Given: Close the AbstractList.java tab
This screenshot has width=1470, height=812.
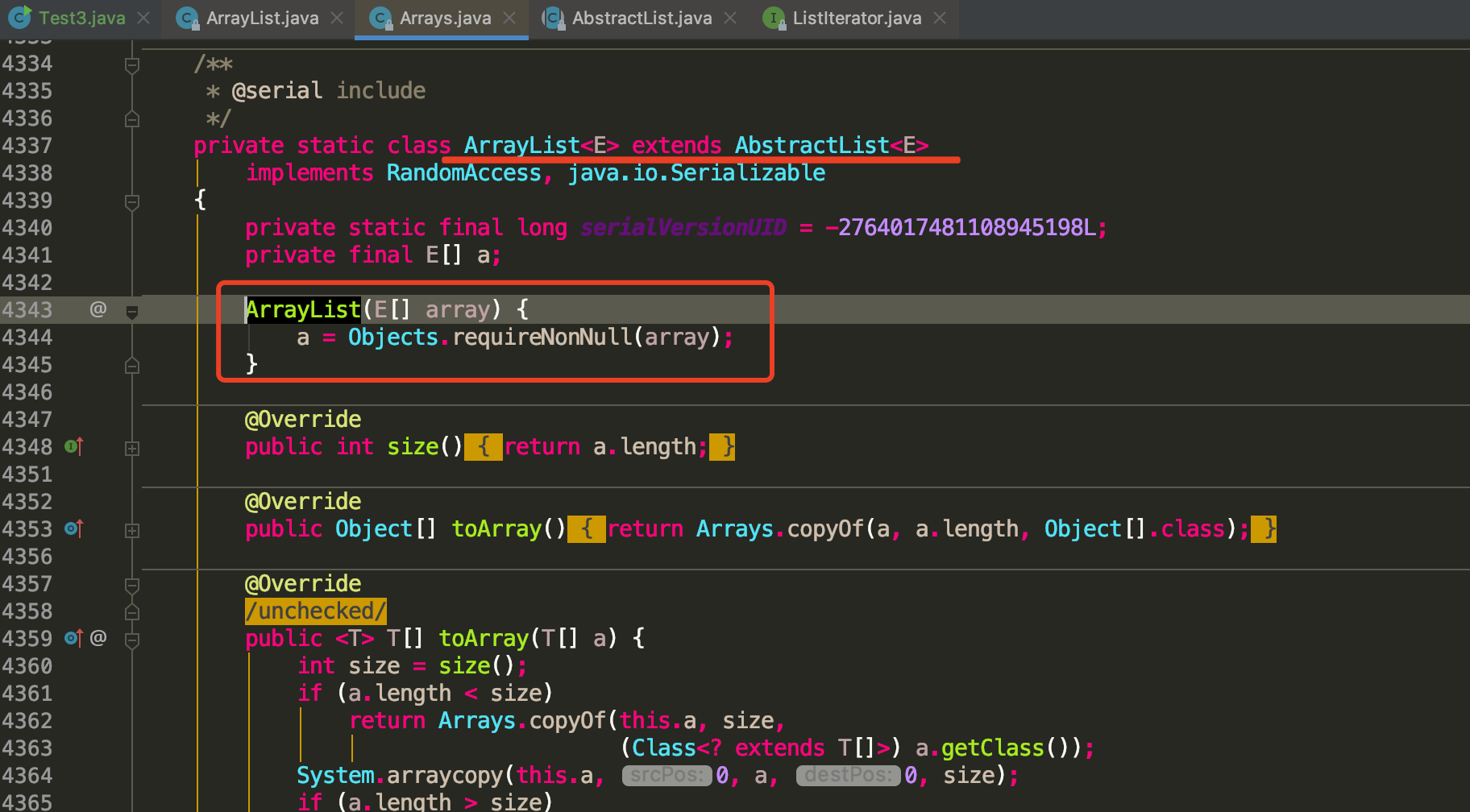Looking at the screenshot, I should point(730,18).
